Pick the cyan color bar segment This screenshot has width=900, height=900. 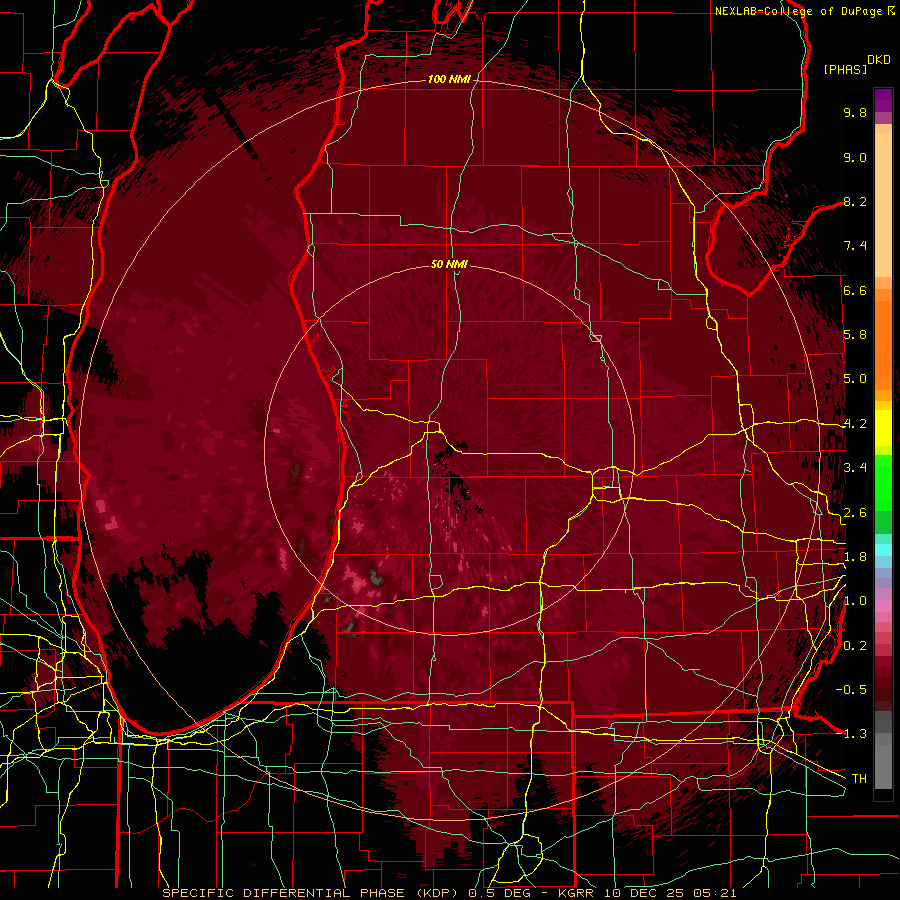[883, 550]
